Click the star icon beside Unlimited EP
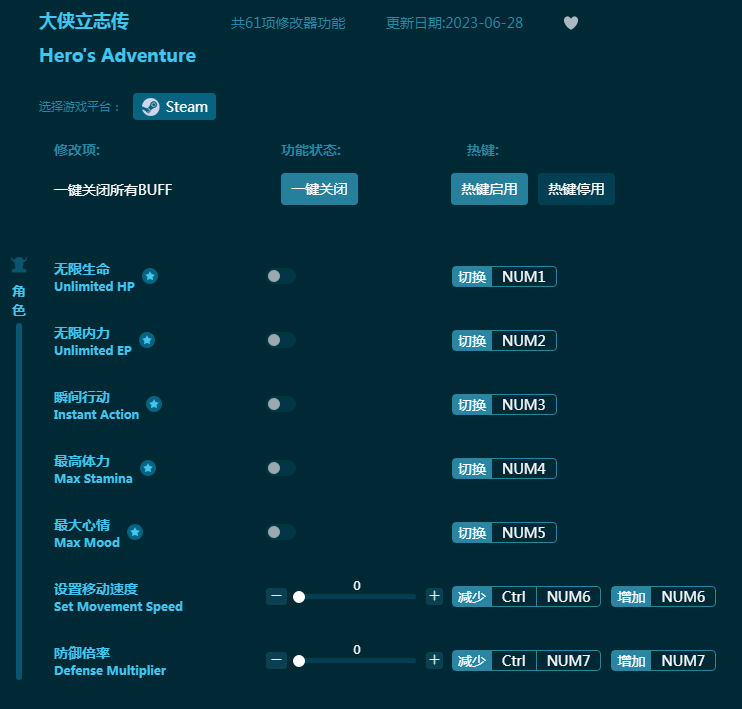 click(147, 340)
